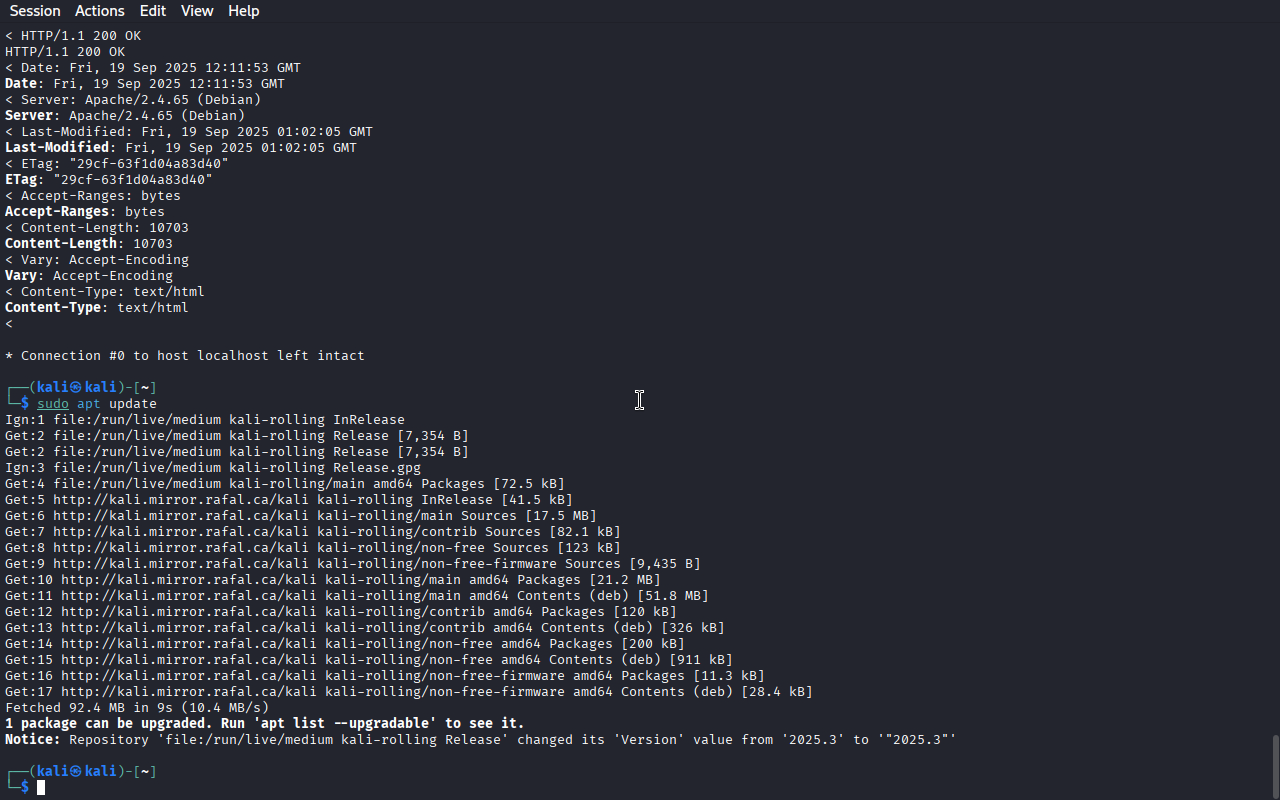Click the blinking cursor at the last prompt
This screenshot has width=1280, height=800.
[41, 788]
